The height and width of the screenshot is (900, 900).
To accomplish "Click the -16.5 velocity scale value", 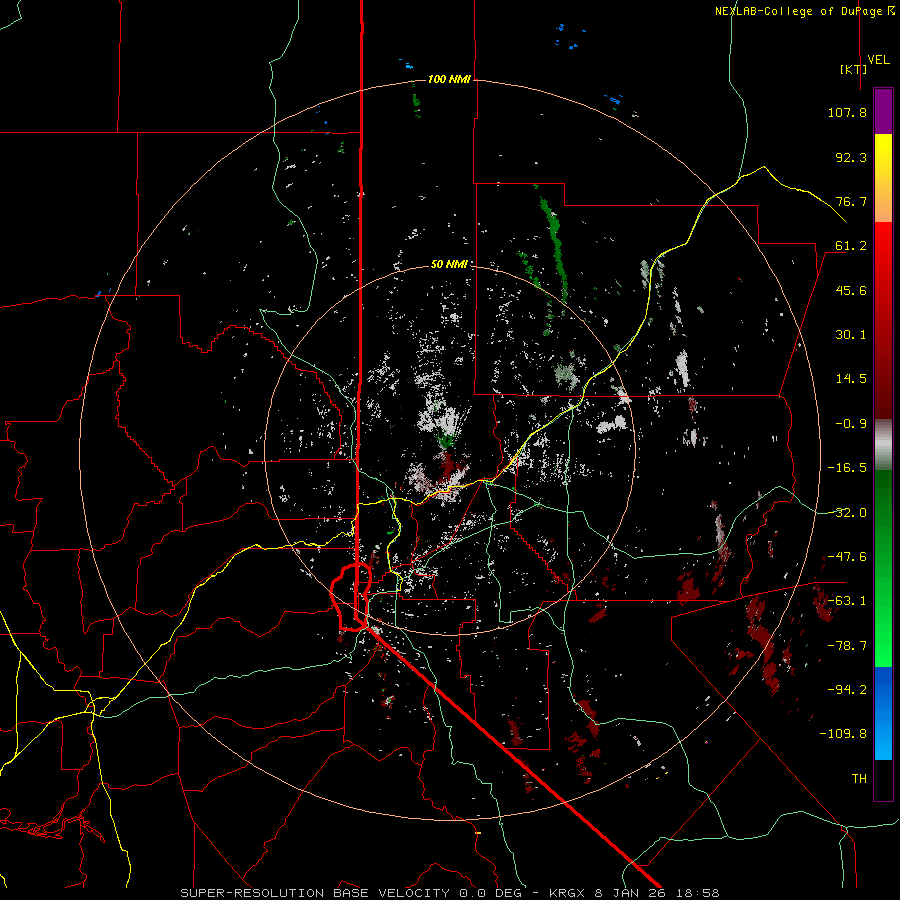I will pyautogui.click(x=847, y=468).
